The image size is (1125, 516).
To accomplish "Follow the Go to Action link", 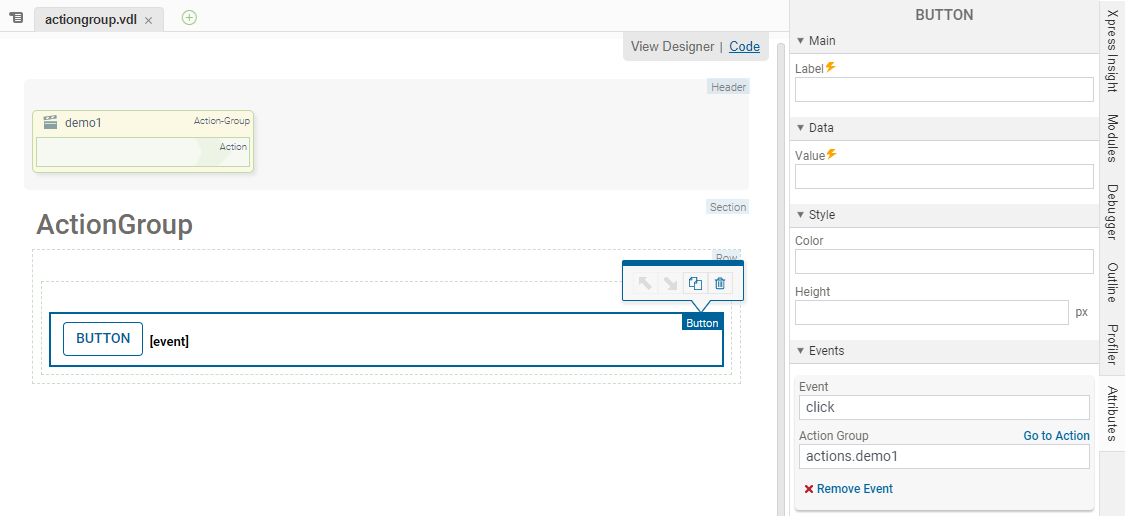I will coord(1056,436).
